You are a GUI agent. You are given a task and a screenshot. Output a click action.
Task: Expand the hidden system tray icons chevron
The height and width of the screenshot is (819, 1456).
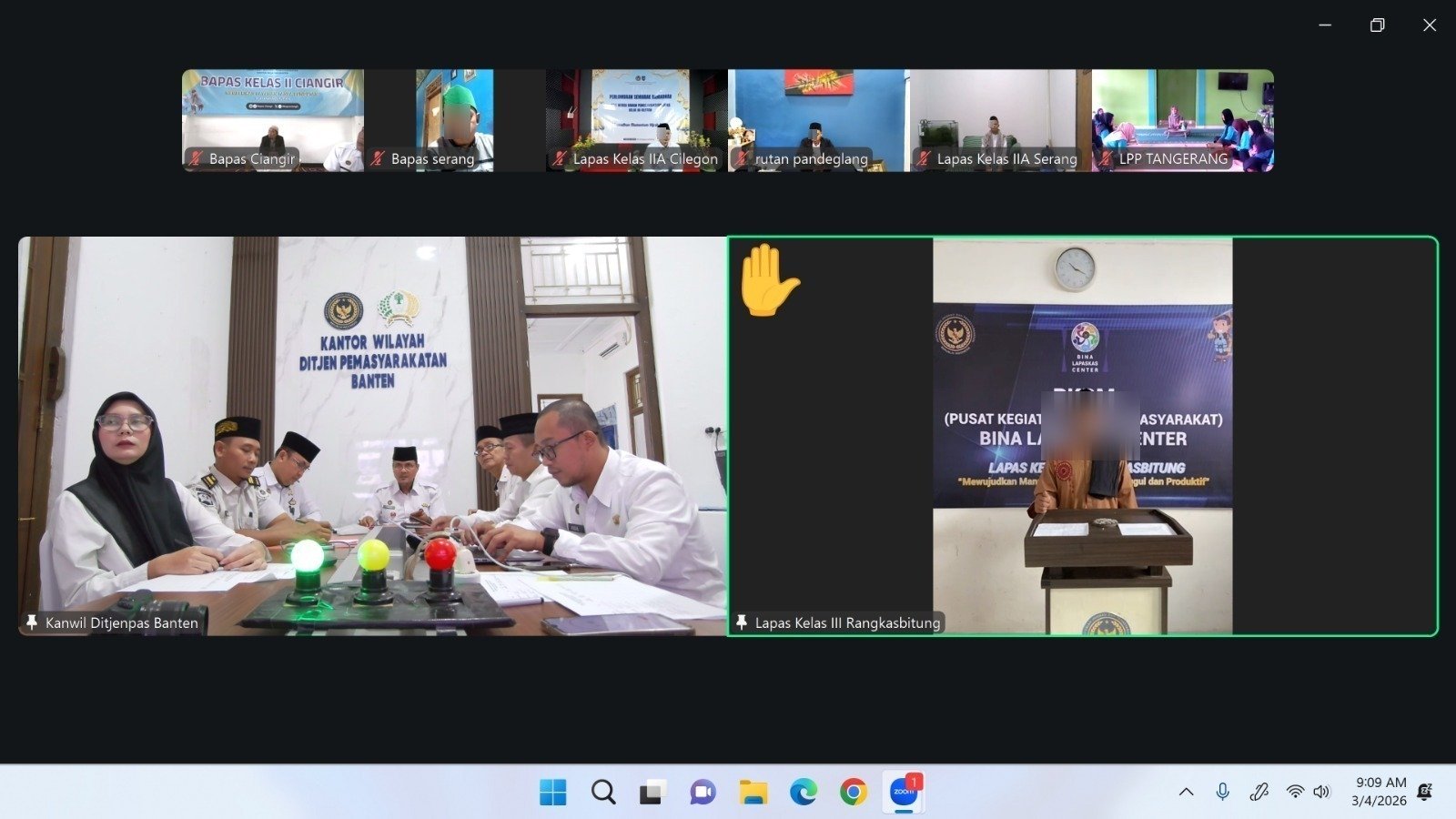1186,792
